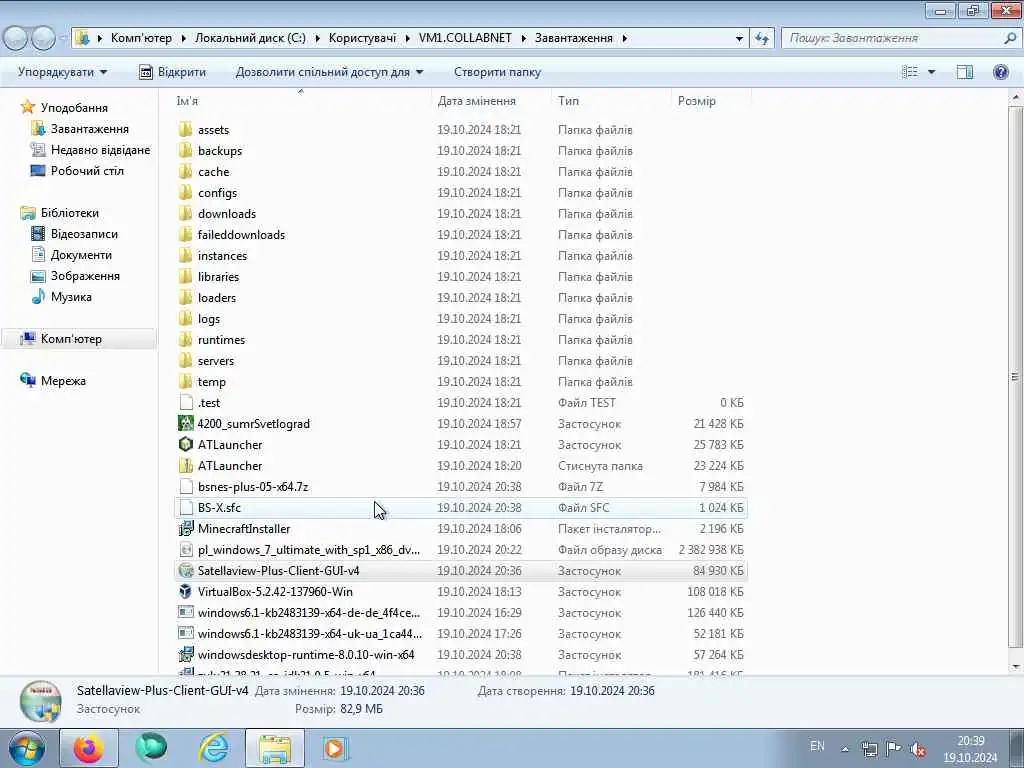This screenshot has height=768, width=1024.
Task: Open the Упорядкувати dropdown menu
Action: [63, 72]
